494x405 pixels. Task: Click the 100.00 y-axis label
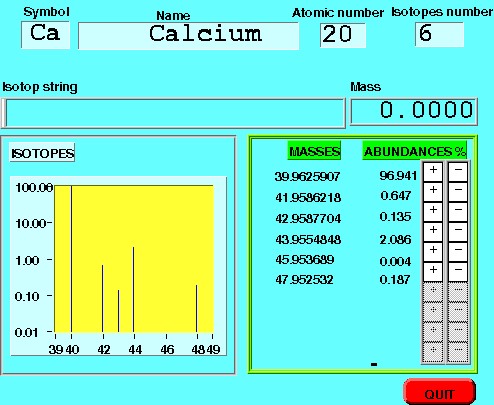click(x=34, y=188)
